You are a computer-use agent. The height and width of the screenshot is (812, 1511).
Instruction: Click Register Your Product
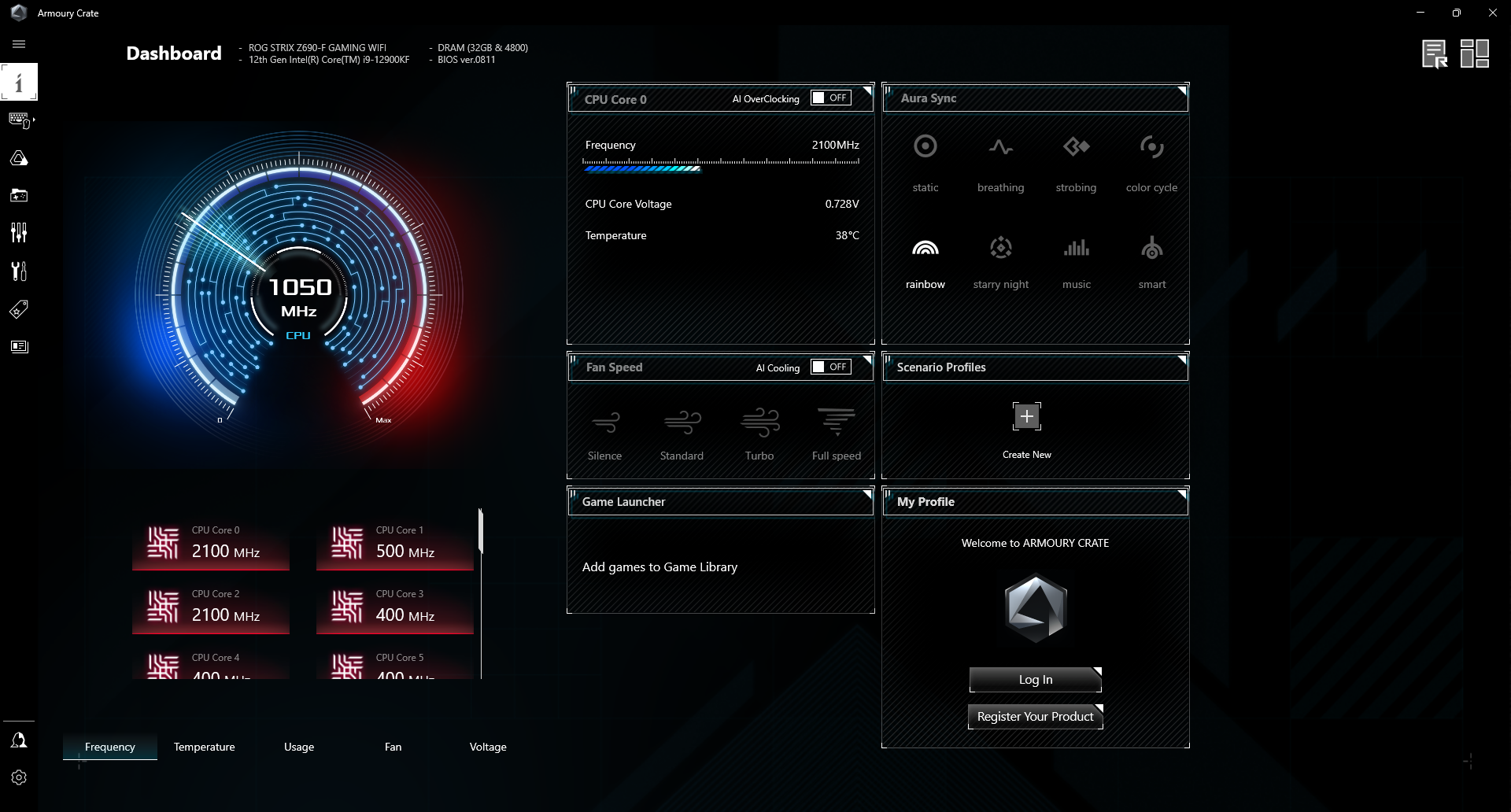[x=1035, y=717]
